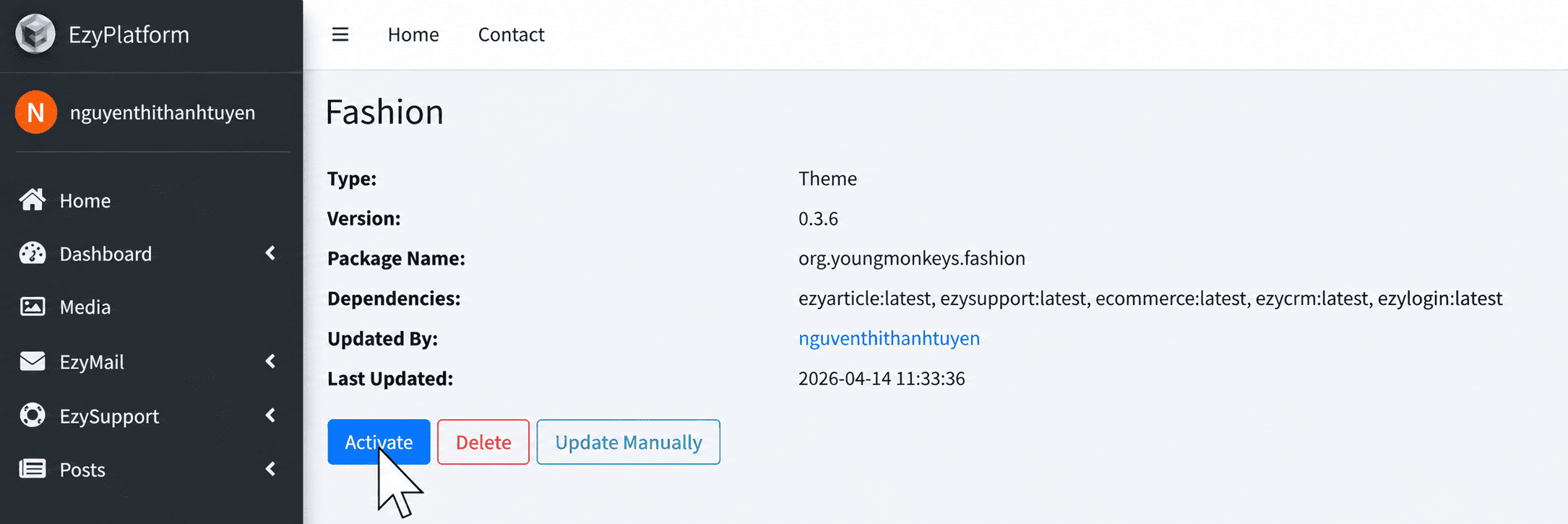The height and width of the screenshot is (524, 1568).
Task: Click the EzySupport label in sidebar
Action: coord(109,416)
